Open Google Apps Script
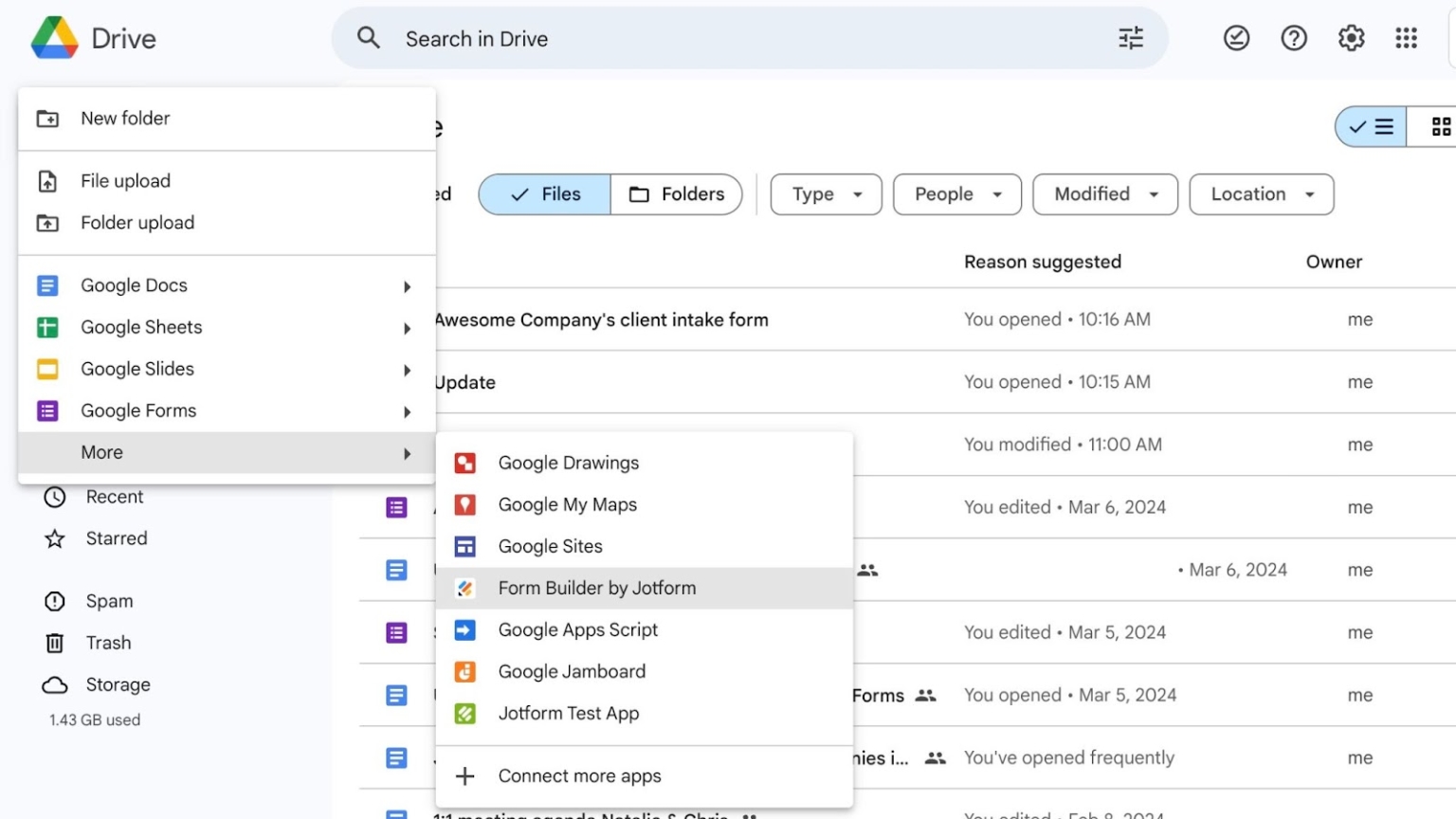 pyautogui.click(x=577, y=629)
